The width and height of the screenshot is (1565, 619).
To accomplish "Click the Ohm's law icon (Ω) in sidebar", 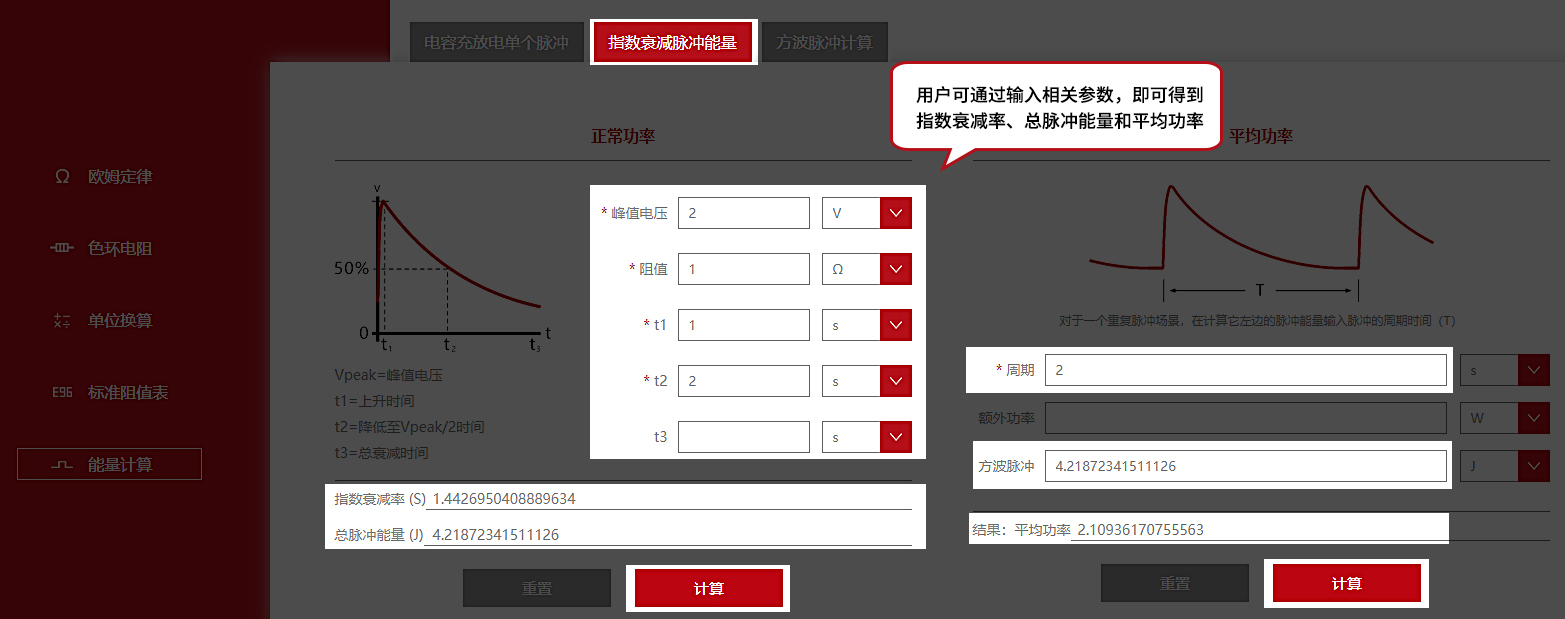I will [x=62, y=177].
